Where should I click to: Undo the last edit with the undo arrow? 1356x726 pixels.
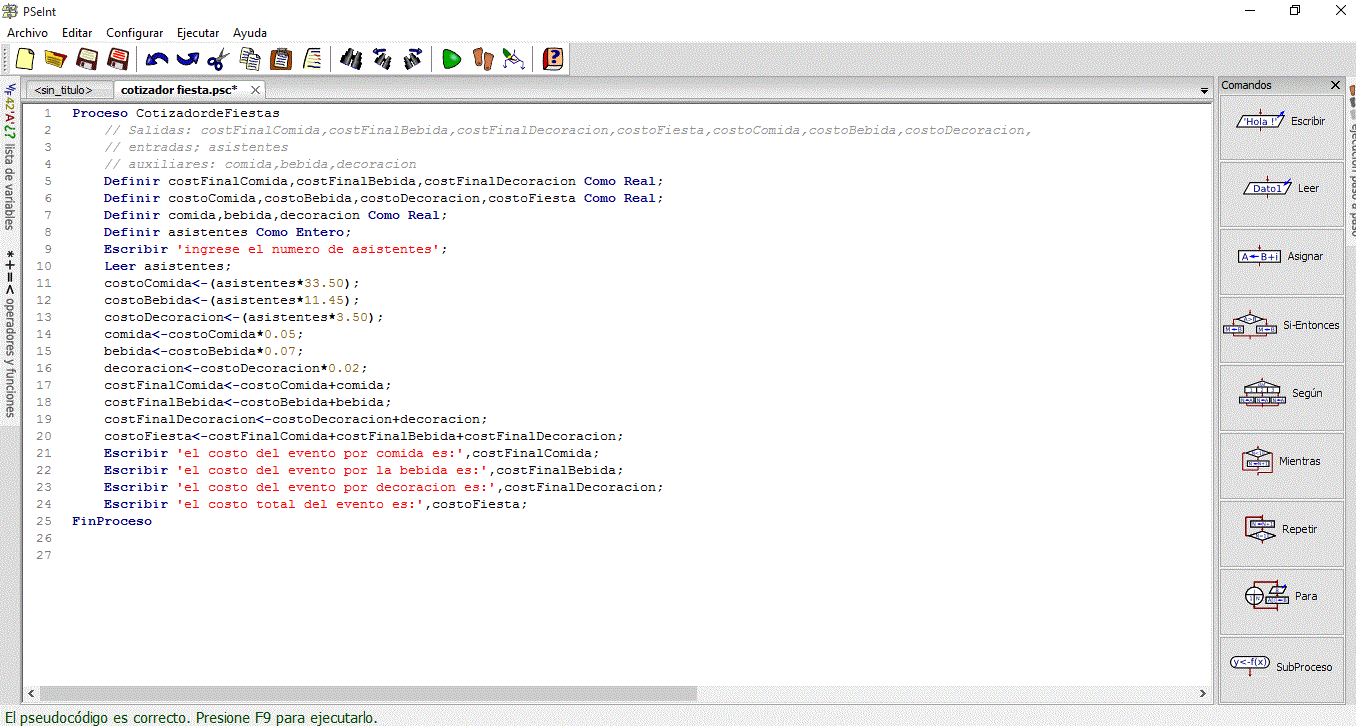pyautogui.click(x=156, y=59)
